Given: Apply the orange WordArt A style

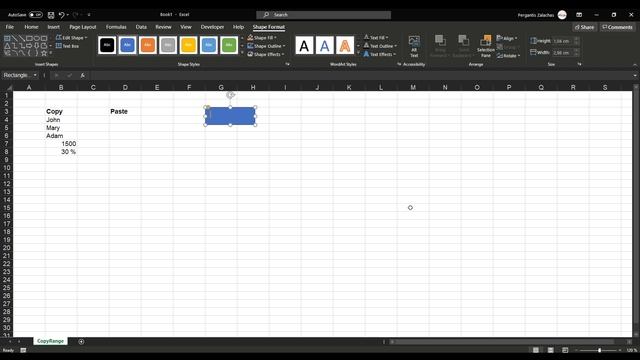Looking at the screenshot, I should tap(345, 46).
